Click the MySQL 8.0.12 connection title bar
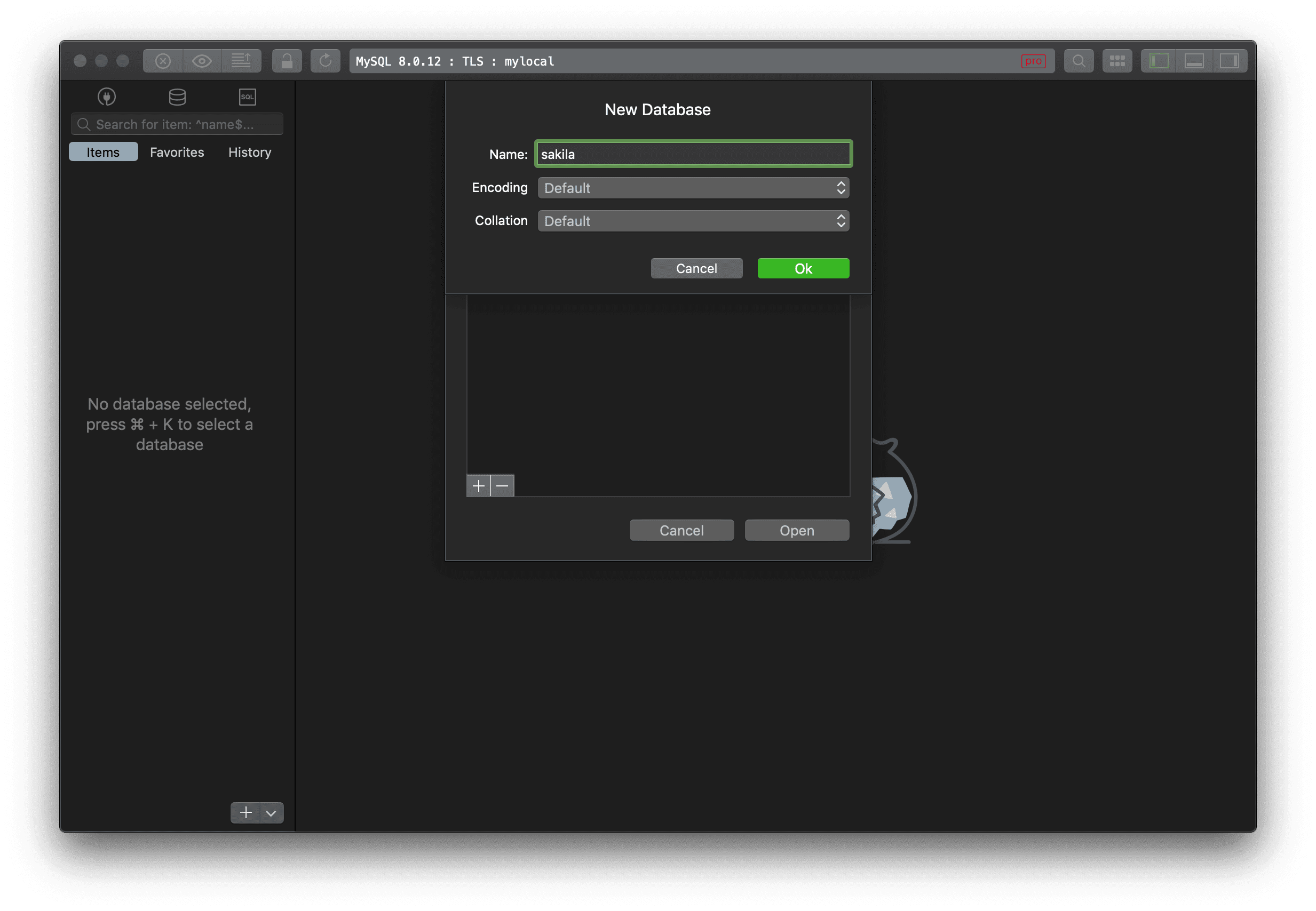 [702, 61]
